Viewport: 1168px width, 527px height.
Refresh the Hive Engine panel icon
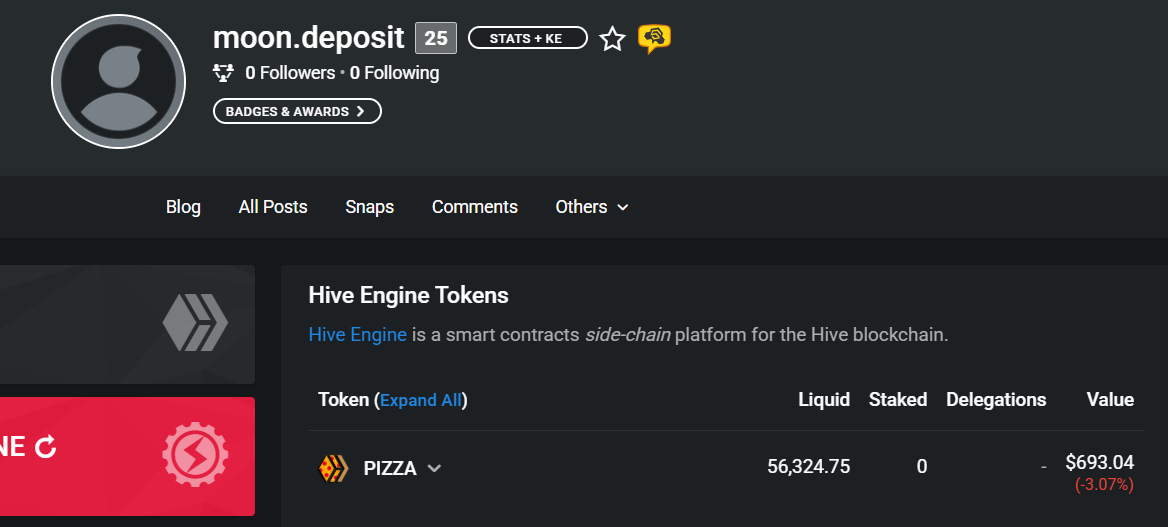pos(46,447)
